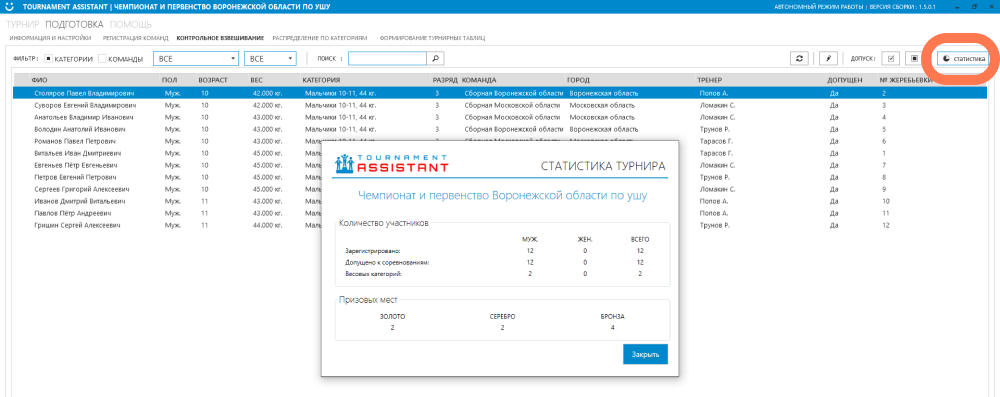Click draw number 10 in Иванов row
1000x397 pixels.
coord(886,201)
